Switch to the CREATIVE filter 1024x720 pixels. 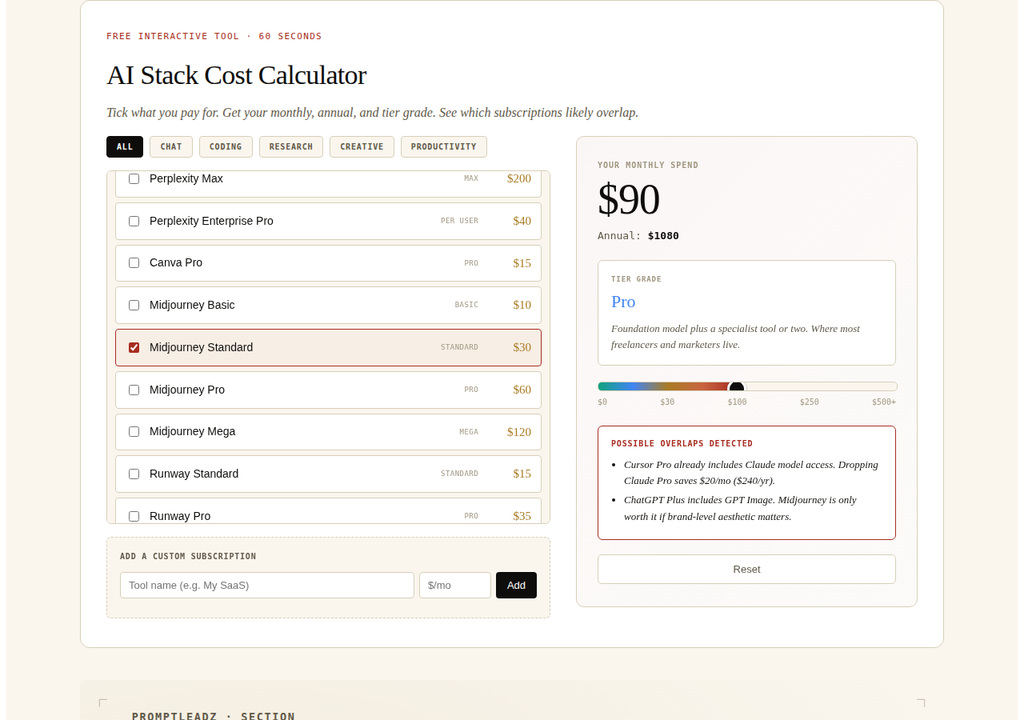pos(362,146)
